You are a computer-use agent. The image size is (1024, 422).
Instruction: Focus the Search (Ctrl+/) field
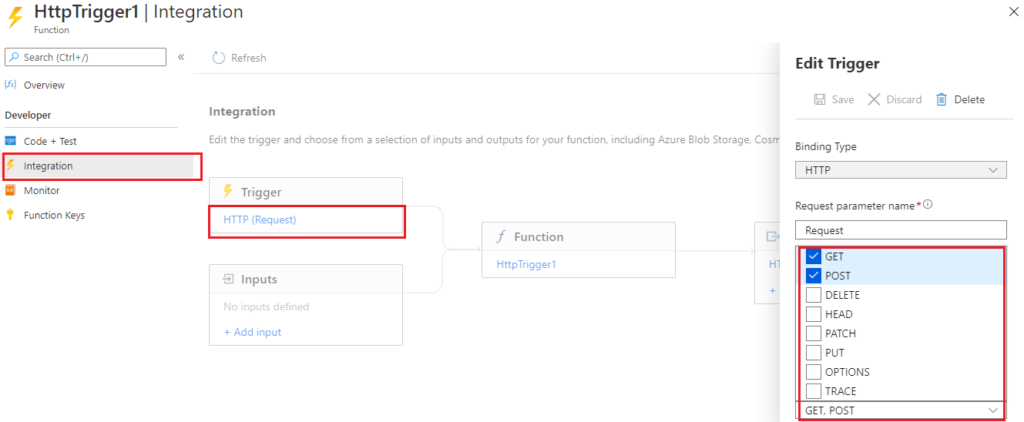[x=86, y=57]
